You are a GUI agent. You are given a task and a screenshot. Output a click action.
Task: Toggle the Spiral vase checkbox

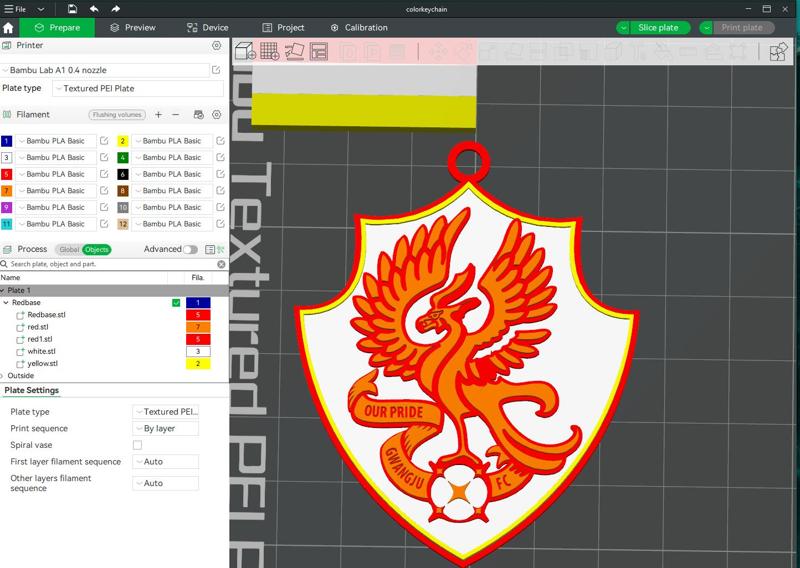(x=137, y=445)
